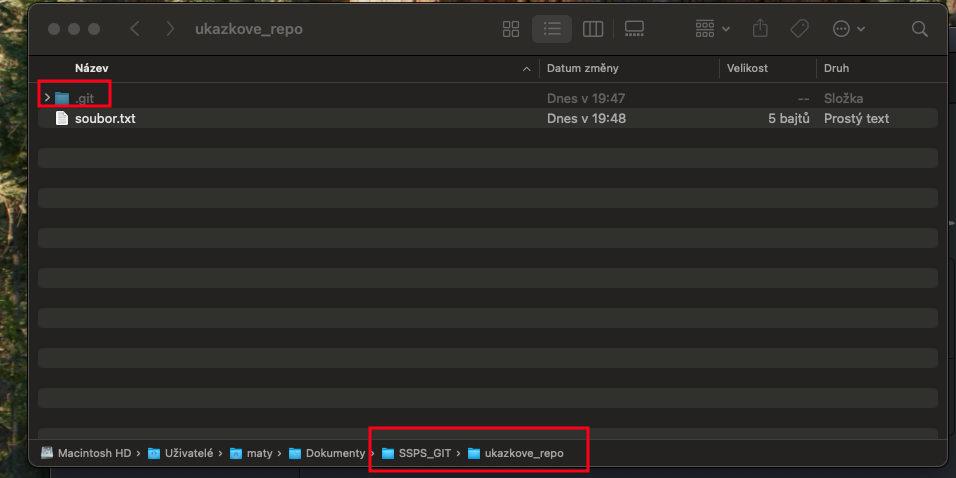
Task: Sort by the Velikost column header
Action: click(x=747, y=68)
